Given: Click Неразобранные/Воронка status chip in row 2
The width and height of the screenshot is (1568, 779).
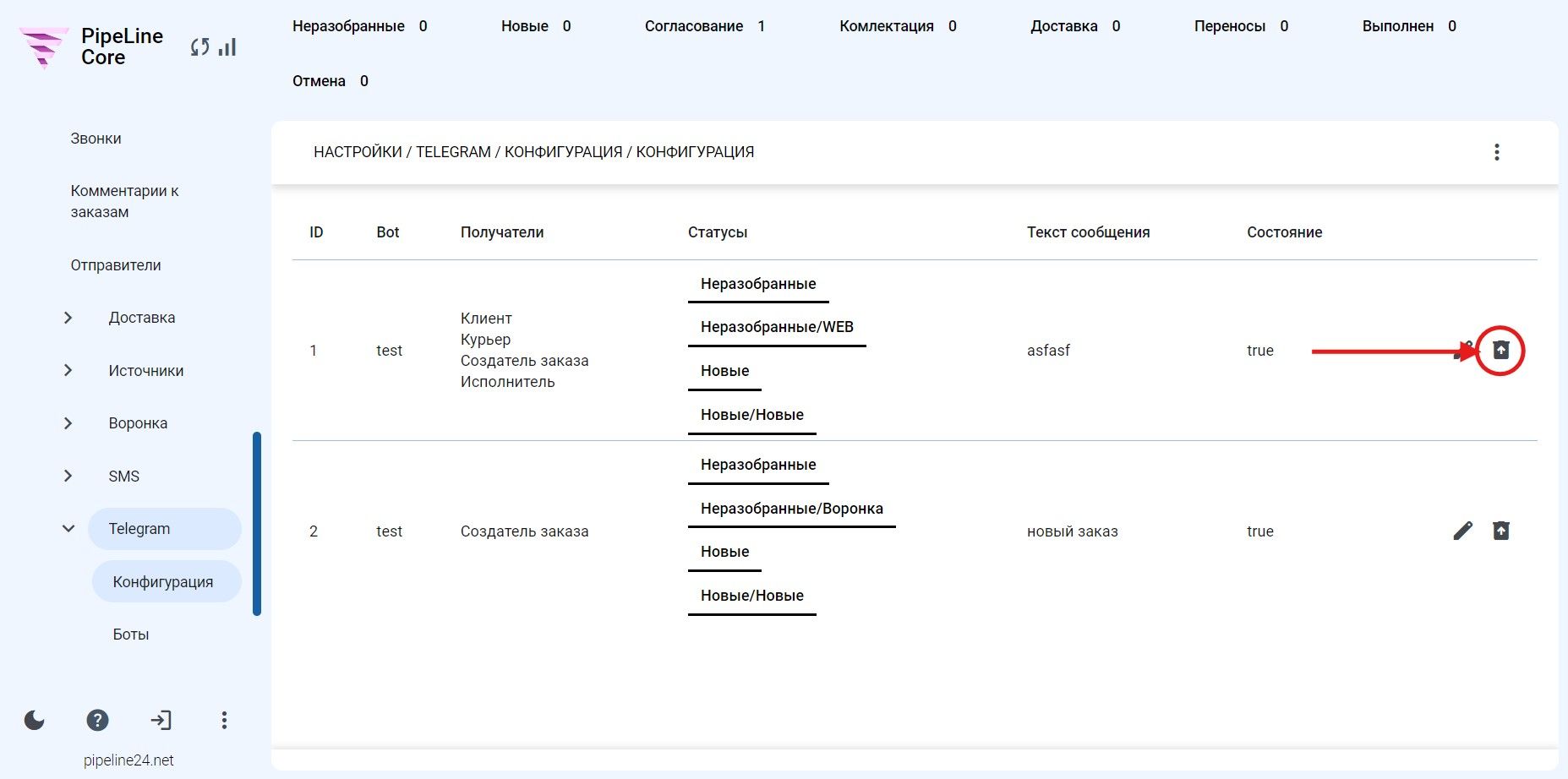Looking at the screenshot, I should coord(792,509).
